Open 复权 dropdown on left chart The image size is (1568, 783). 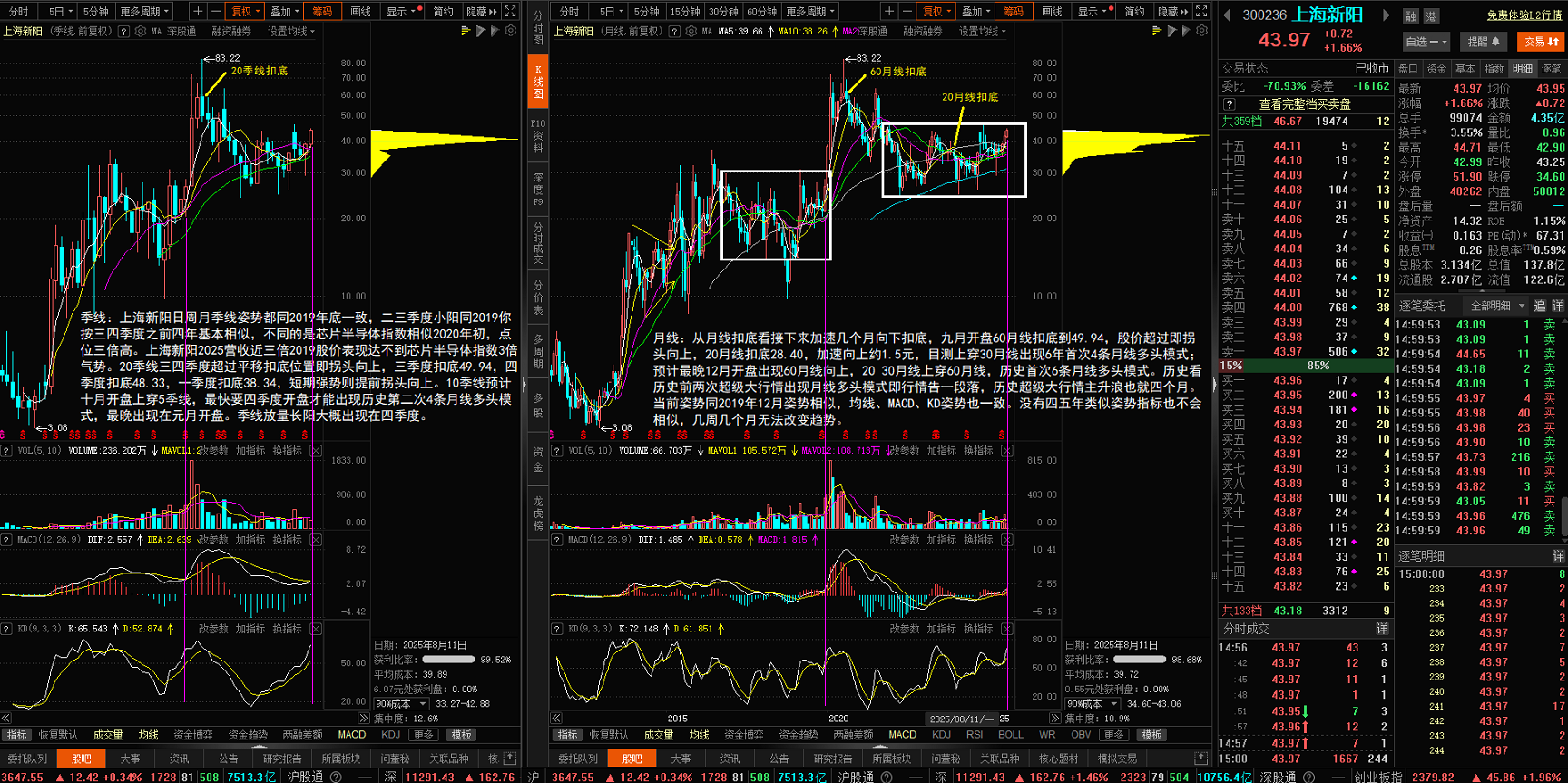245,12
